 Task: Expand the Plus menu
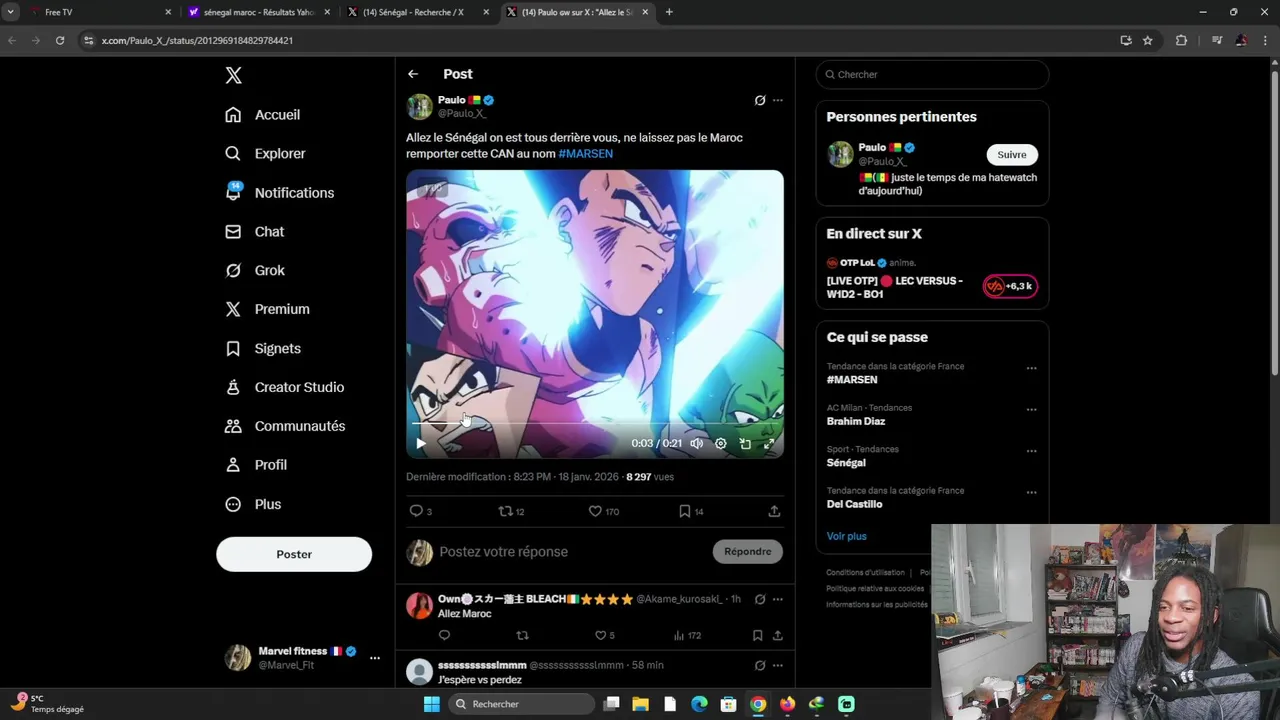coord(253,504)
